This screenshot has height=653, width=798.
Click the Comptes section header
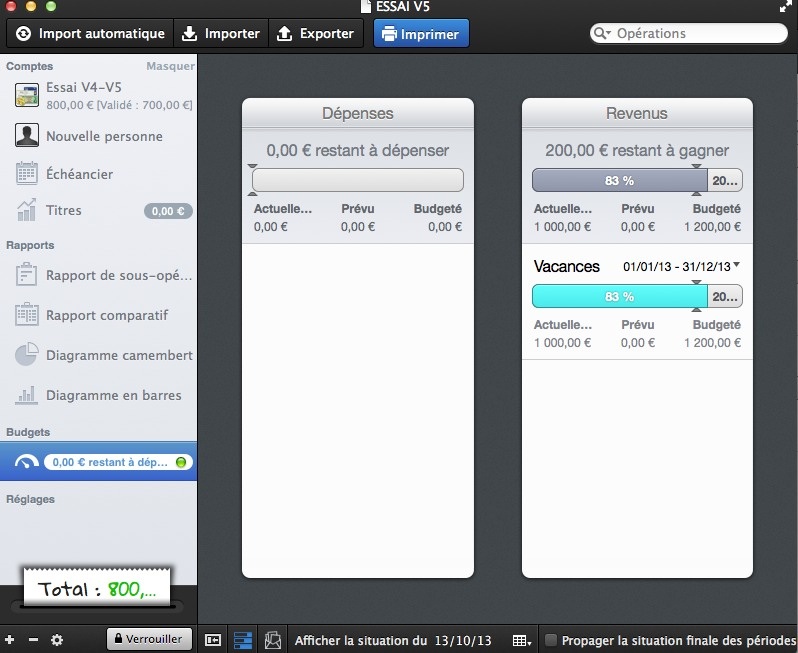tap(30, 66)
